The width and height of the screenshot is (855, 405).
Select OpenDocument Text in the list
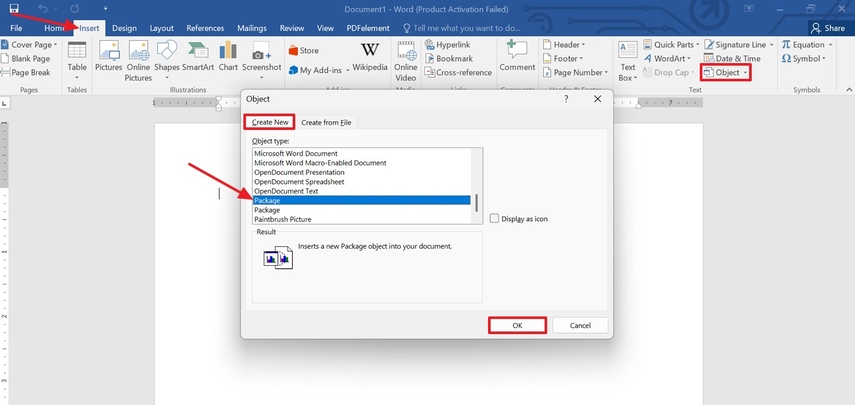pos(362,191)
